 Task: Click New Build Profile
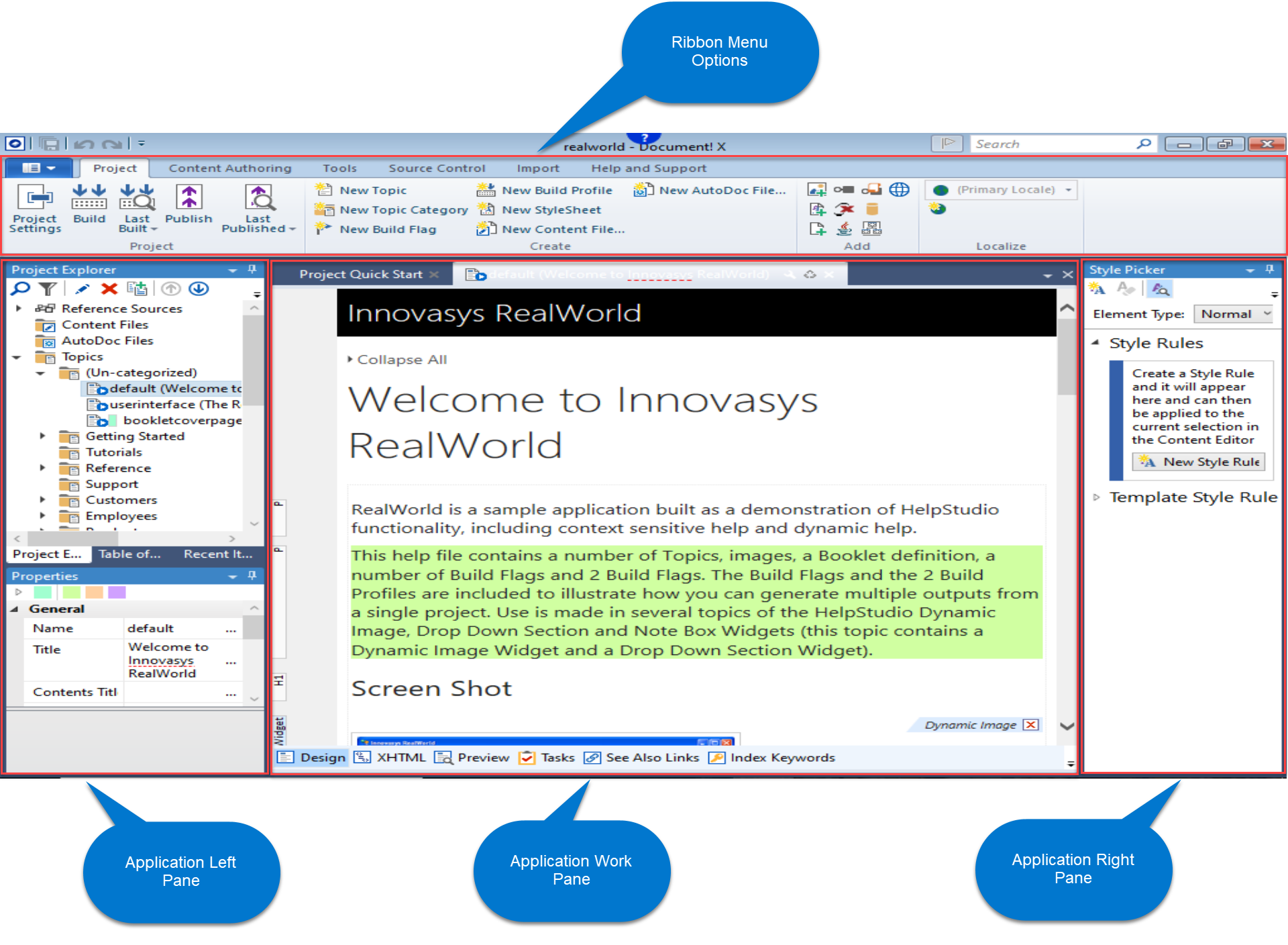545,190
